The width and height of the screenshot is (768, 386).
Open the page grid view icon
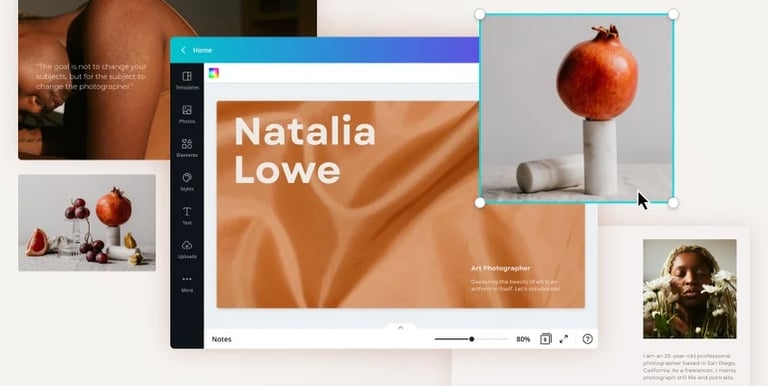pos(546,339)
